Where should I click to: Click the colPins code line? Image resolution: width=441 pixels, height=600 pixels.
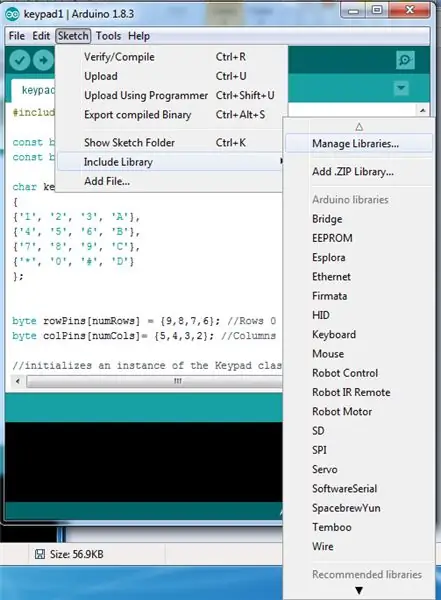pyautogui.click(x=144, y=336)
